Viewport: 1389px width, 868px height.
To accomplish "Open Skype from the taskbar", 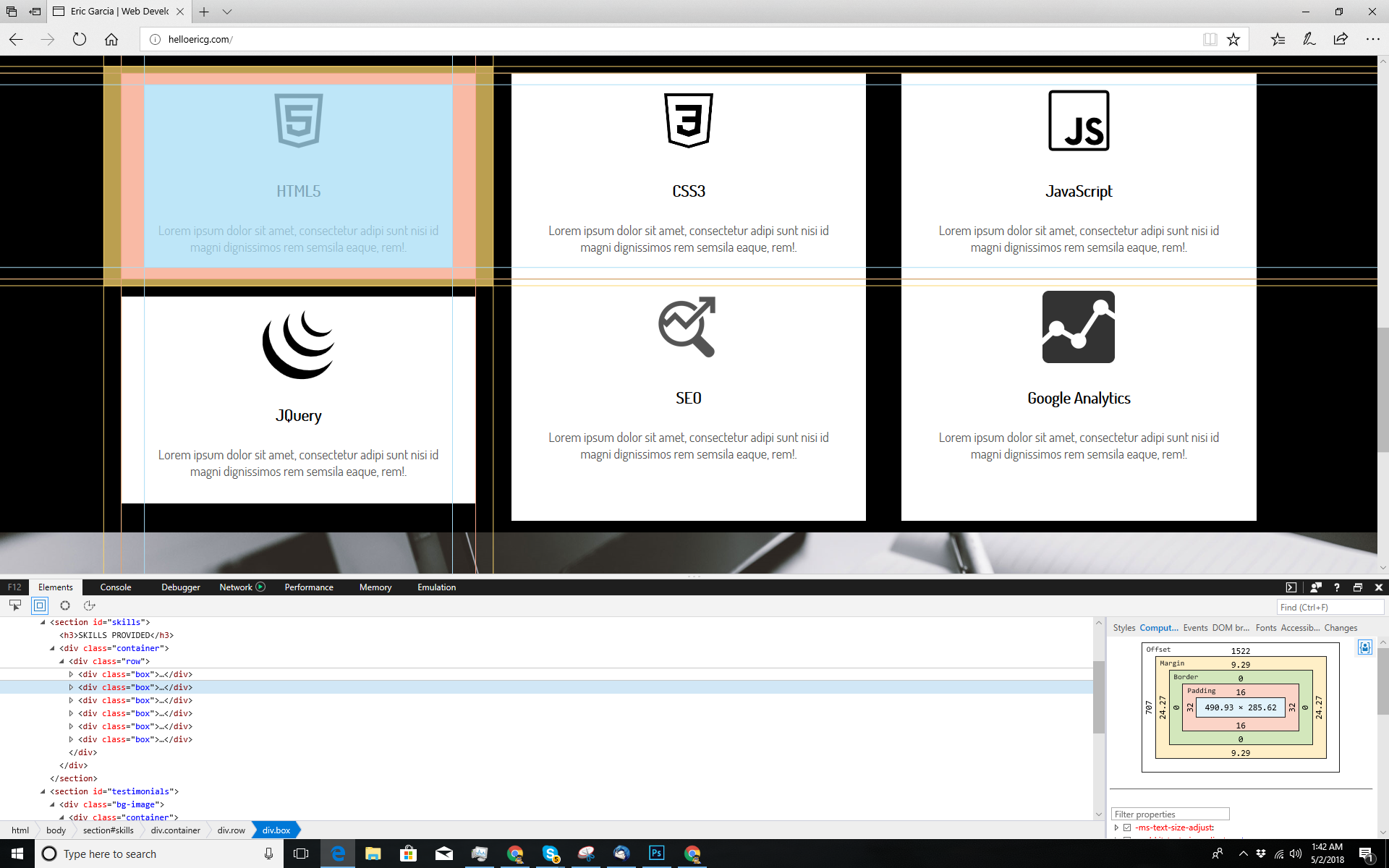I will 551,854.
